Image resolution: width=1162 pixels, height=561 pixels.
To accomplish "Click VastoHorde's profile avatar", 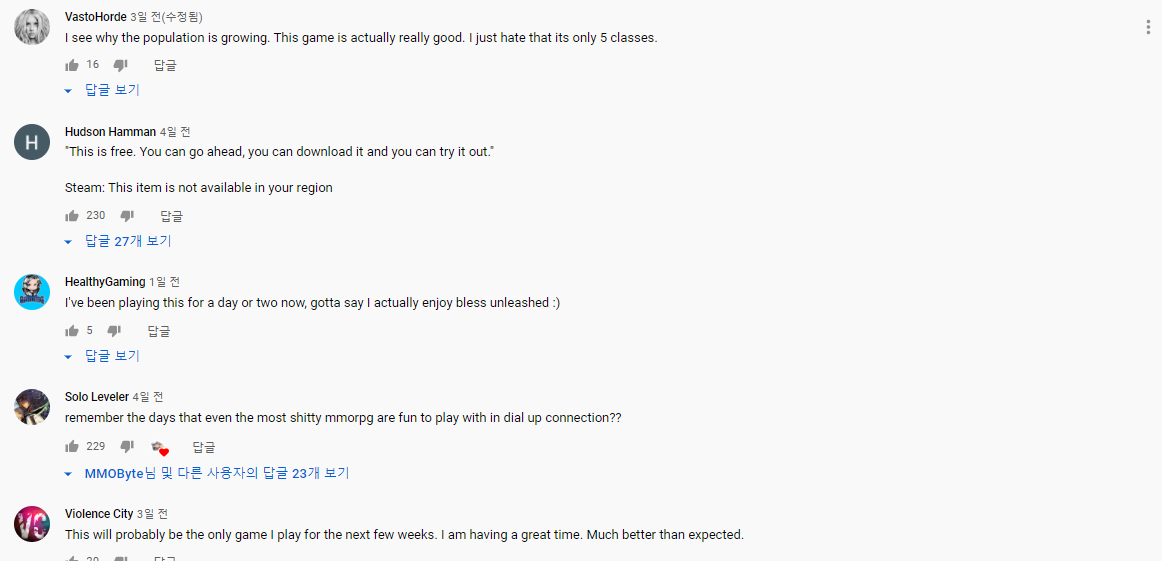I will tap(32, 27).
